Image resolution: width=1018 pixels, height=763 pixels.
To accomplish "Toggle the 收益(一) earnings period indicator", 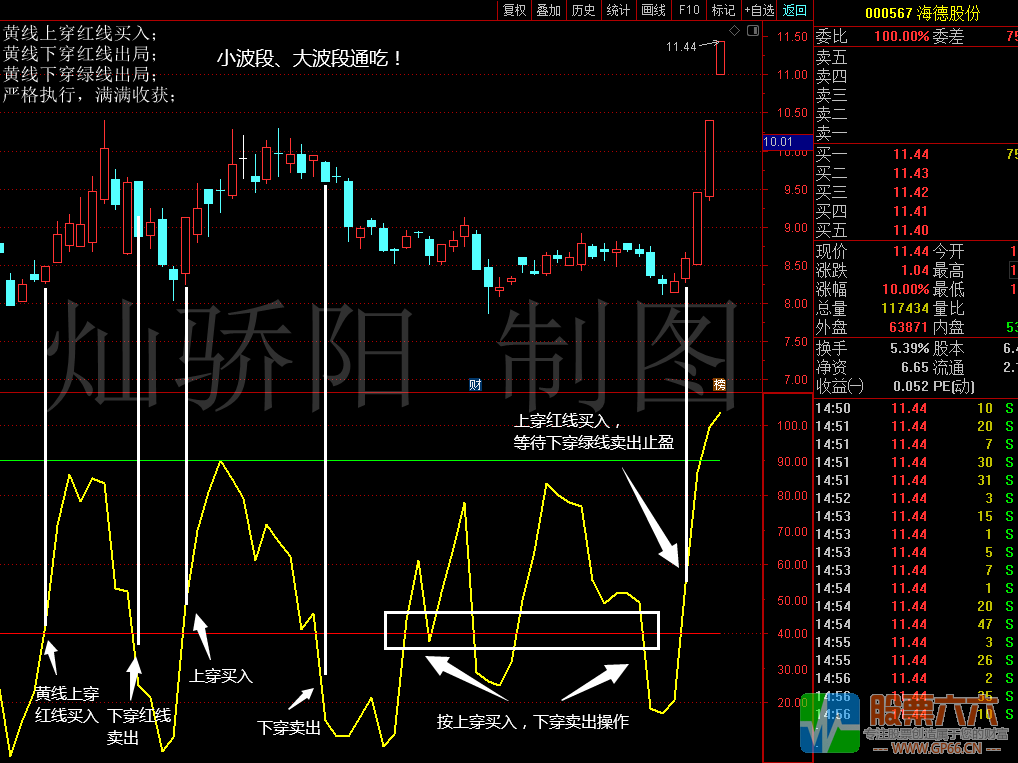I will click(840, 386).
